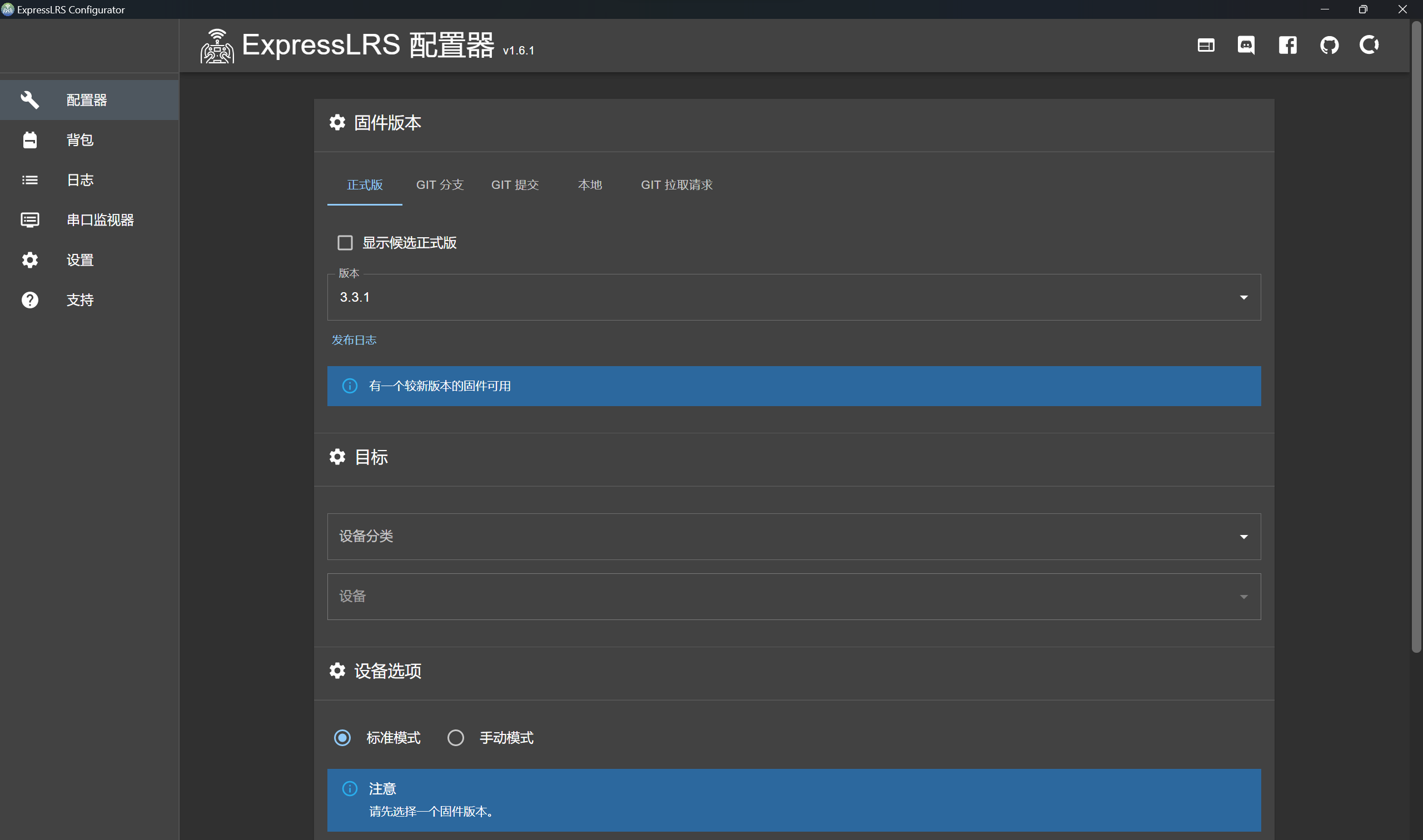The image size is (1423, 840).
Task: Switch to GIT 拉取请求 tab
Action: (676, 185)
